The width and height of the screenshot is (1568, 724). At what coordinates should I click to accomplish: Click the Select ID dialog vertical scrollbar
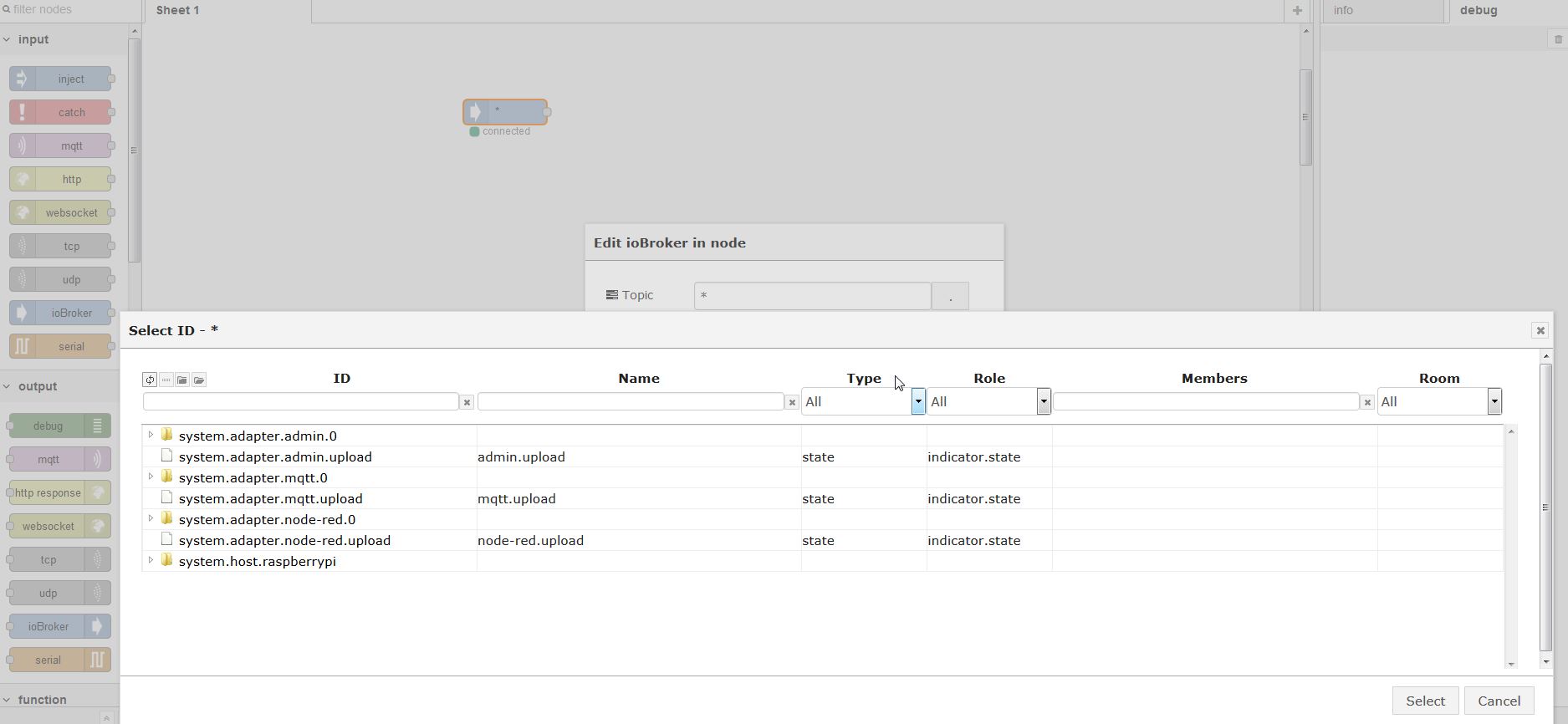[1545, 507]
